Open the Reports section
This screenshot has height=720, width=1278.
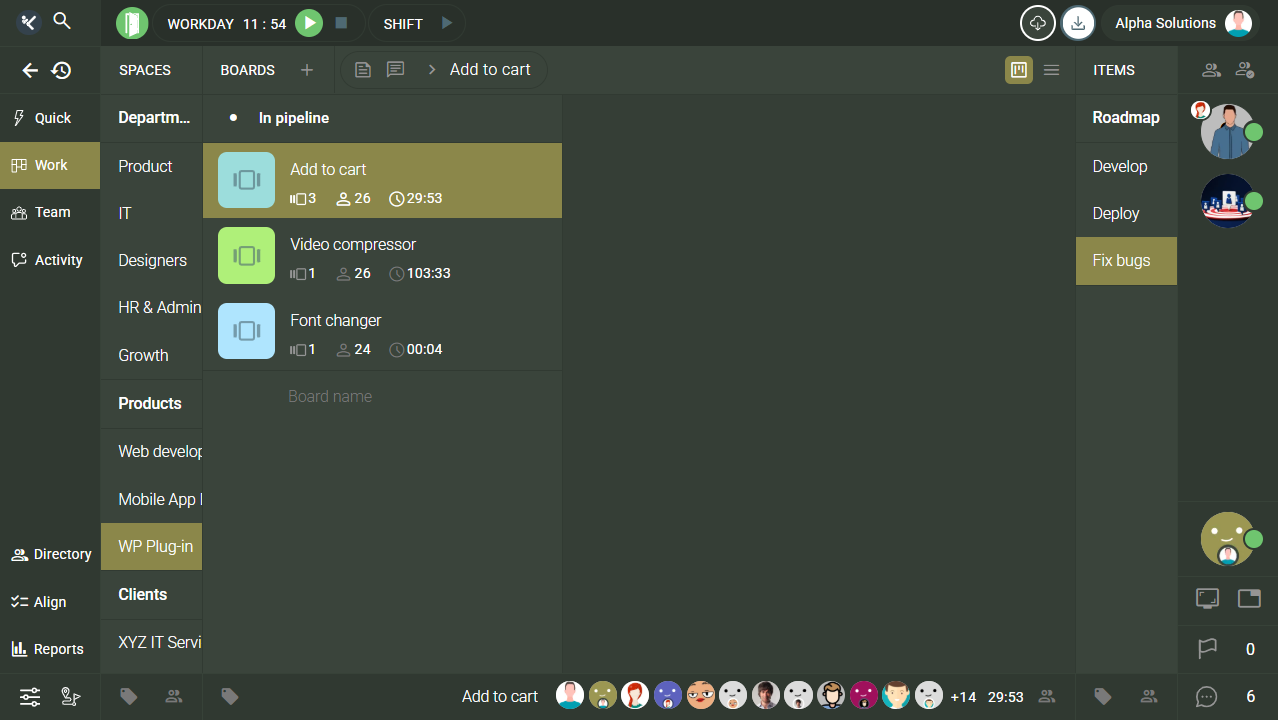[x=49, y=649]
